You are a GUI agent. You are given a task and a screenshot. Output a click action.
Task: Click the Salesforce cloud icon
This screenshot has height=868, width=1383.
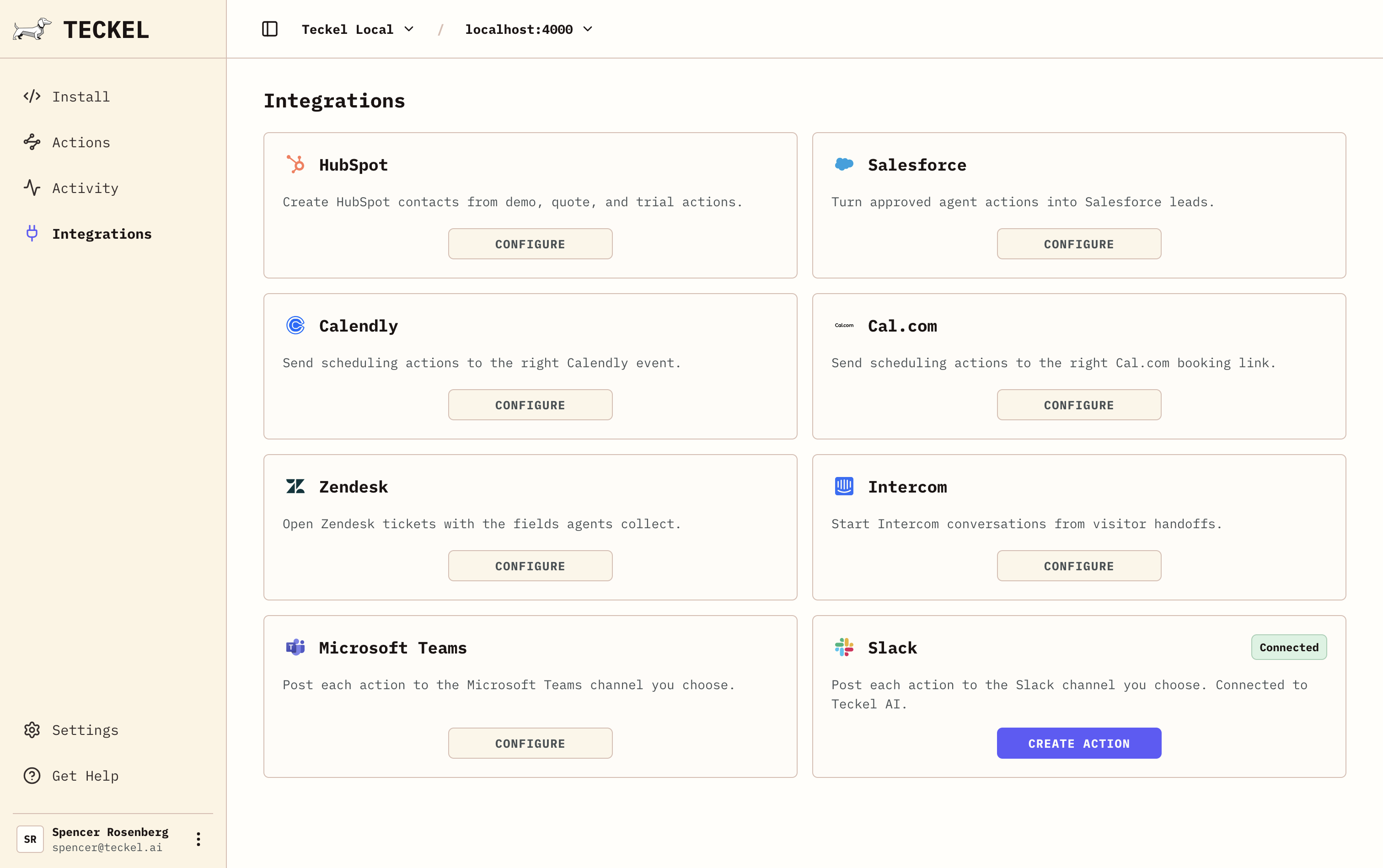click(x=844, y=164)
